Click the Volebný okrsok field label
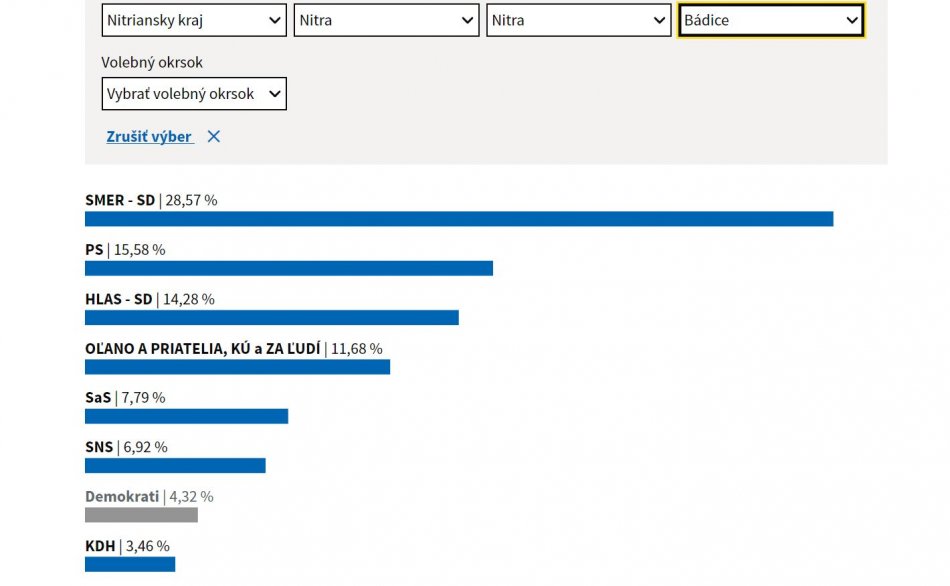Image resolution: width=950 pixels, height=586 pixels. click(x=152, y=62)
